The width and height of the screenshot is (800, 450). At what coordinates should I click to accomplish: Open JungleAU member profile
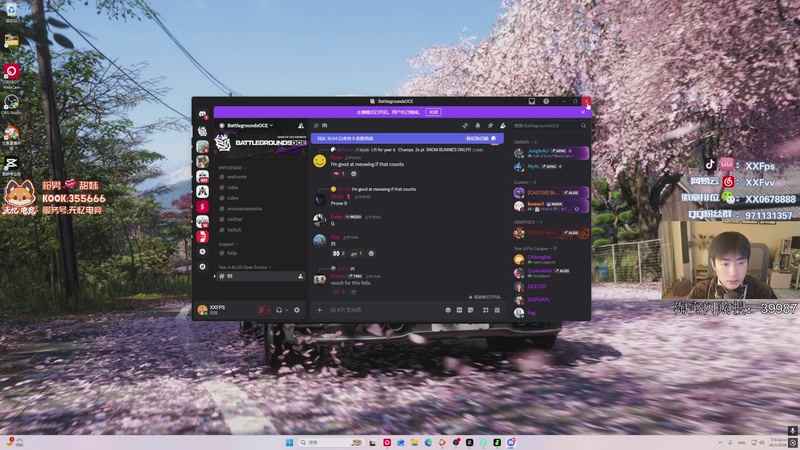[551, 153]
